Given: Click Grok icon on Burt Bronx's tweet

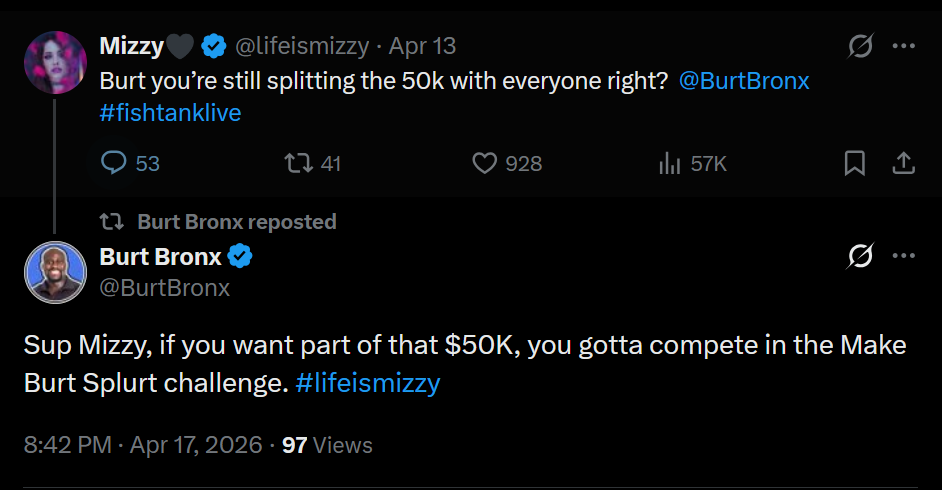Looking at the screenshot, I should click(860, 257).
